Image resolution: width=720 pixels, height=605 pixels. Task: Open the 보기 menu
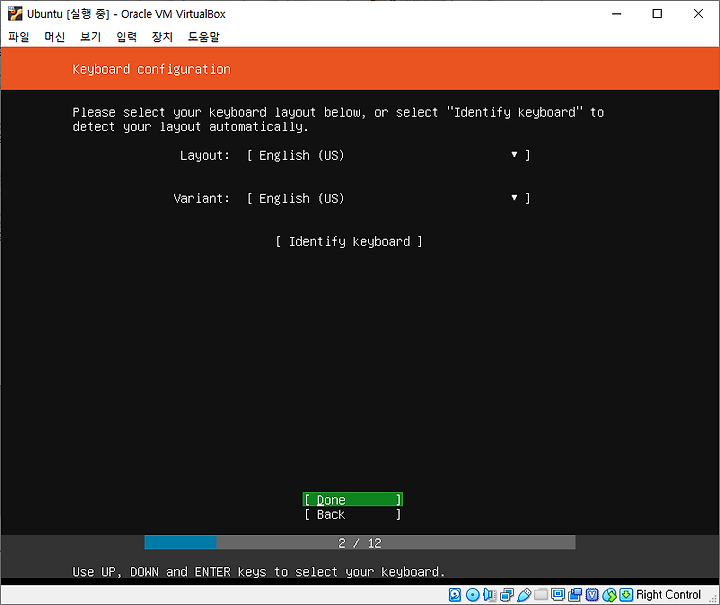[x=90, y=37]
